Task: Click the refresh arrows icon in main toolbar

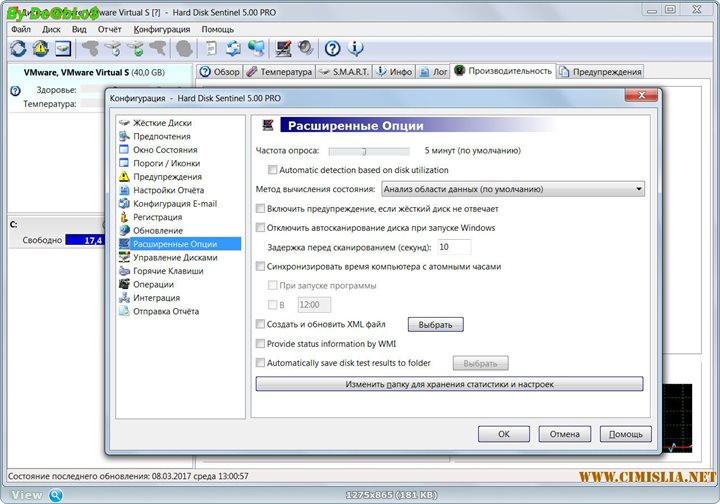Action: [x=19, y=48]
